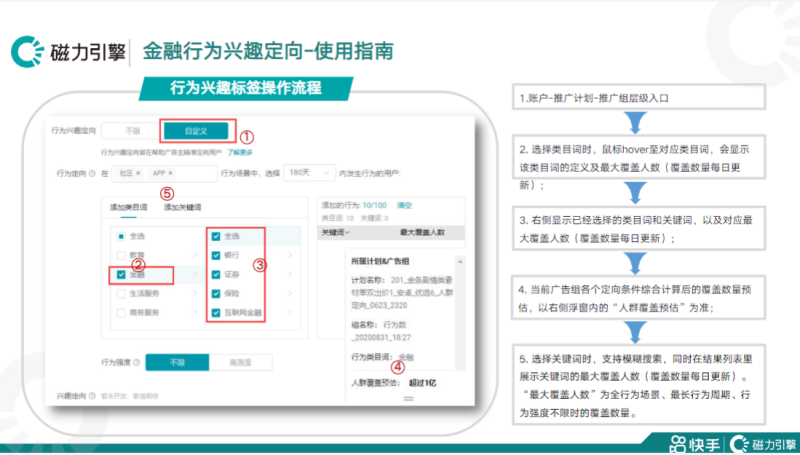Check the 商务服务 category checkbox
The height and width of the screenshot is (455, 800).
point(121,312)
